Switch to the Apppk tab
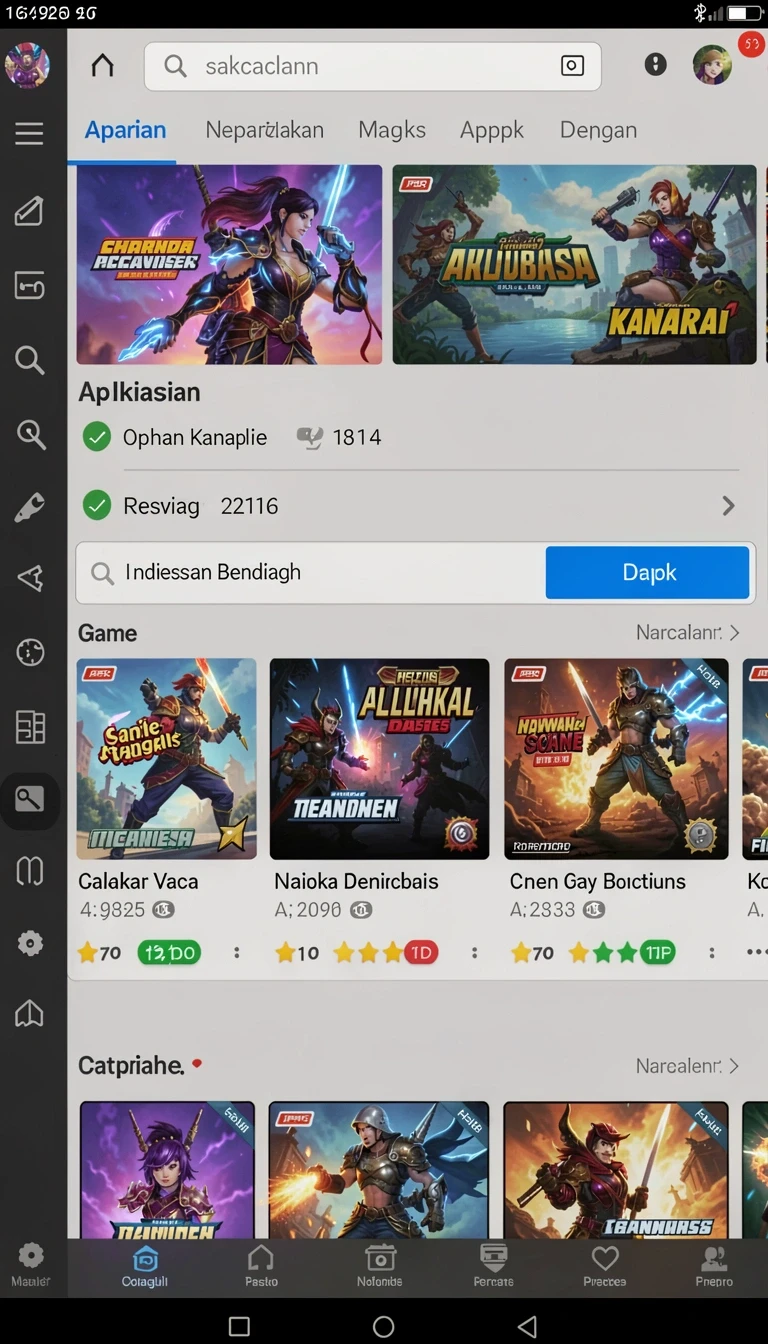This screenshot has width=768, height=1344. tap(492, 130)
